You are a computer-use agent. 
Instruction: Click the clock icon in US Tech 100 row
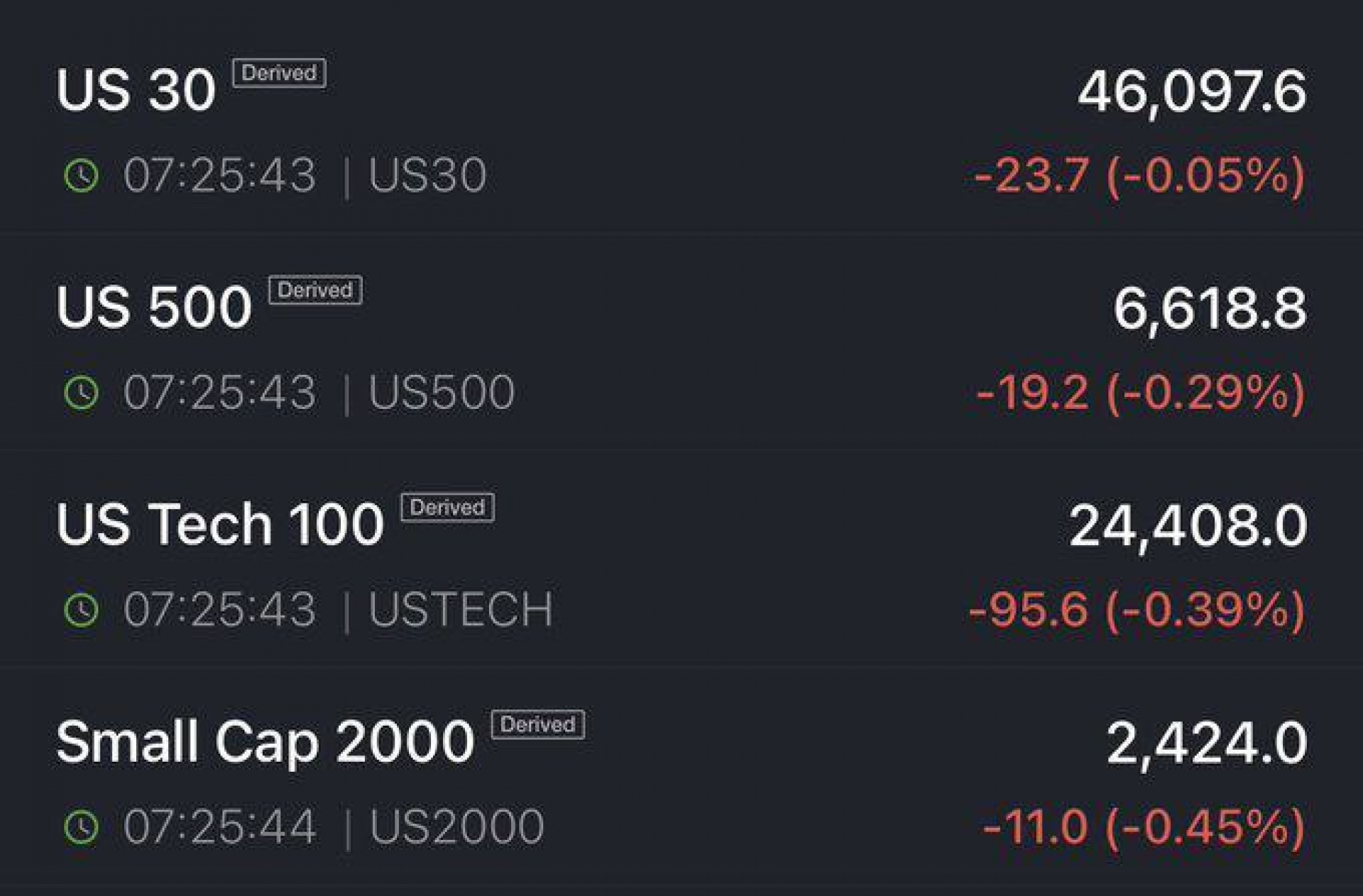pos(82,610)
